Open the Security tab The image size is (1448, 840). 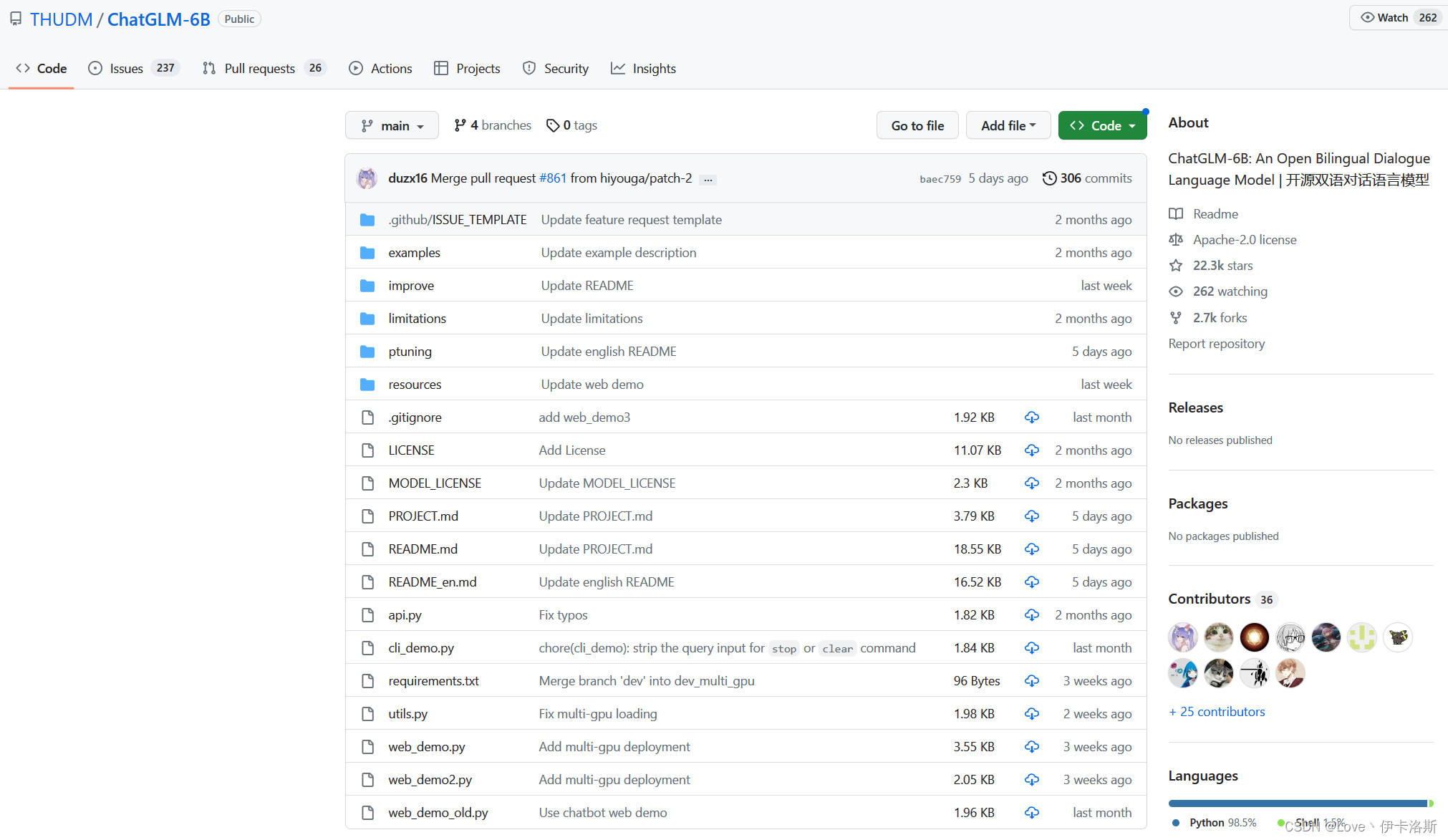point(556,69)
